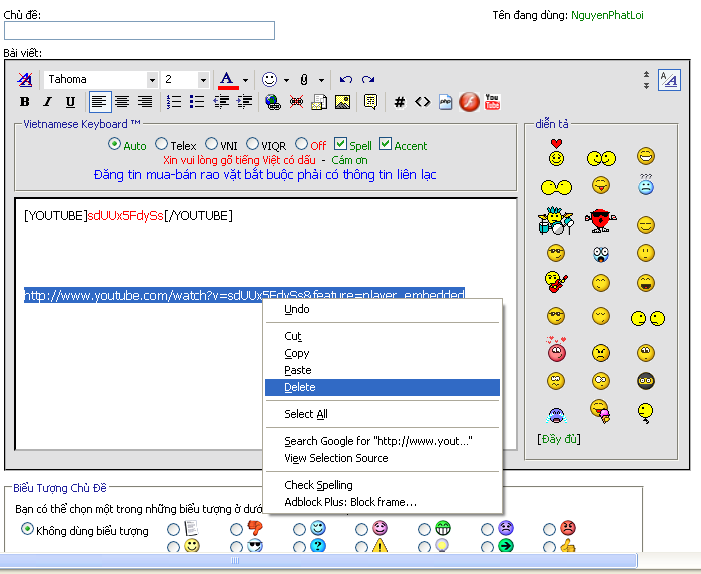Open the font size dropdown

pyautogui.click(x=203, y=79)
